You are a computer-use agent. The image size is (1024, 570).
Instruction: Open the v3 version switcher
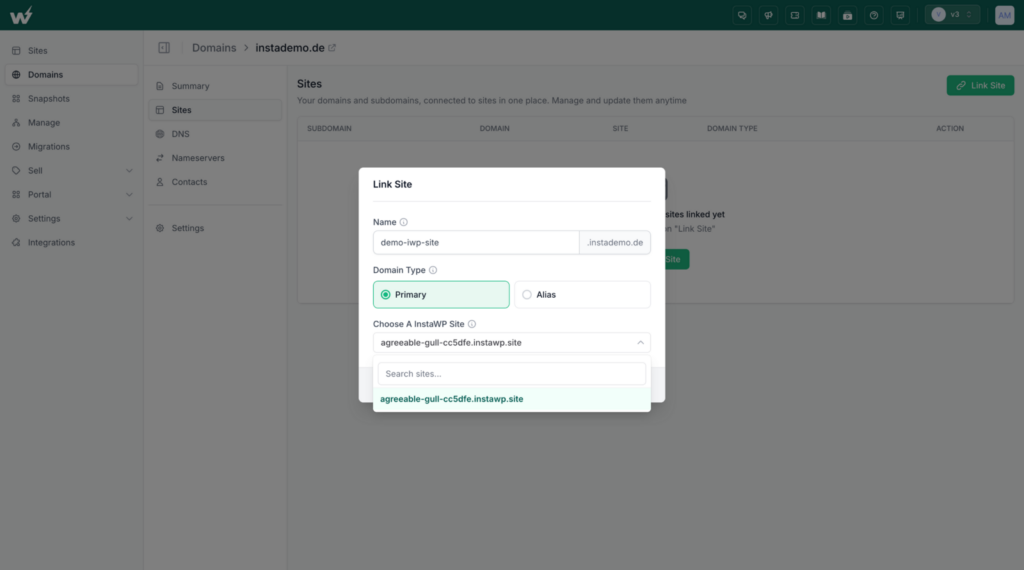pyautogui.click(x=952, y=14)
